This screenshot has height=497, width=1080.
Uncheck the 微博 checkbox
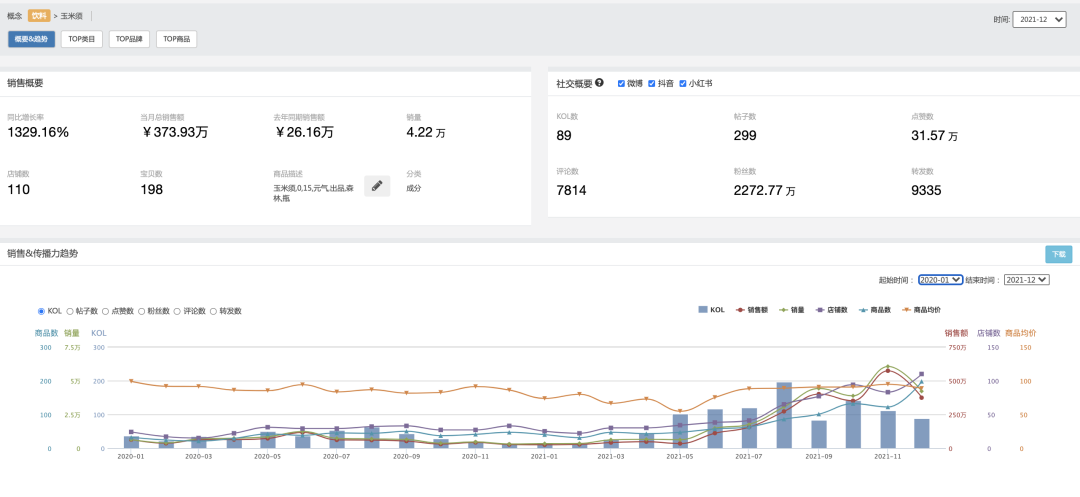point(621,83)
